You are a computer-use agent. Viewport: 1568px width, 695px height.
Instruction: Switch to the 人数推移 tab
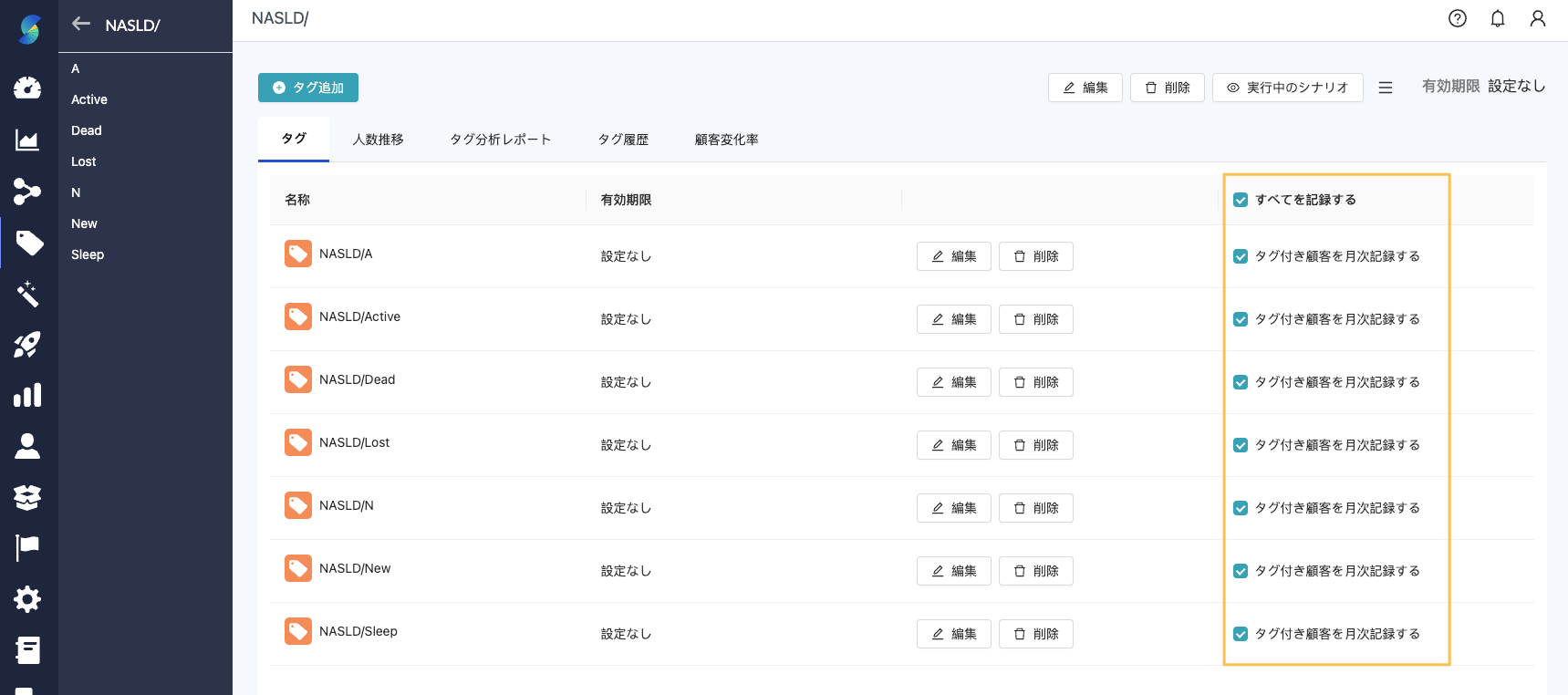(x=378, y=140)
